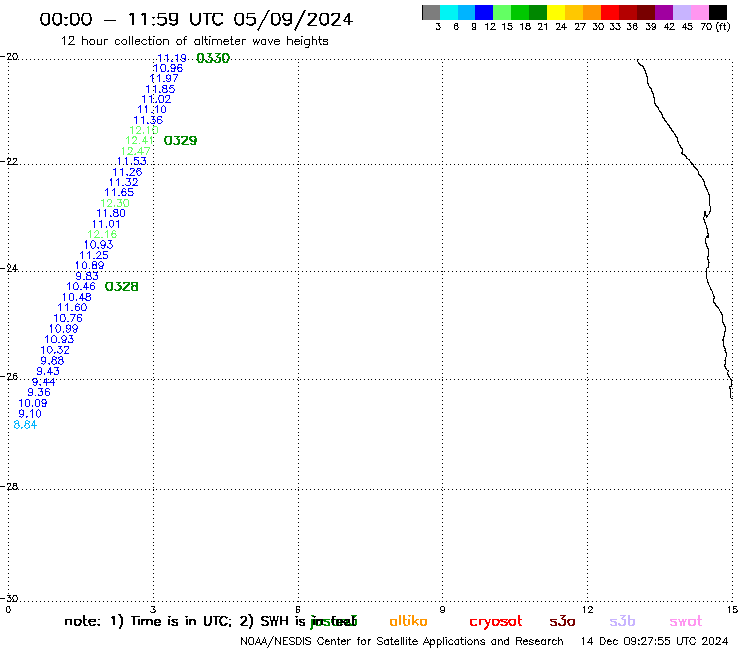The image size is (740, 650).
Task: Click the wave height value 11.53
Action: click(132, 161)
